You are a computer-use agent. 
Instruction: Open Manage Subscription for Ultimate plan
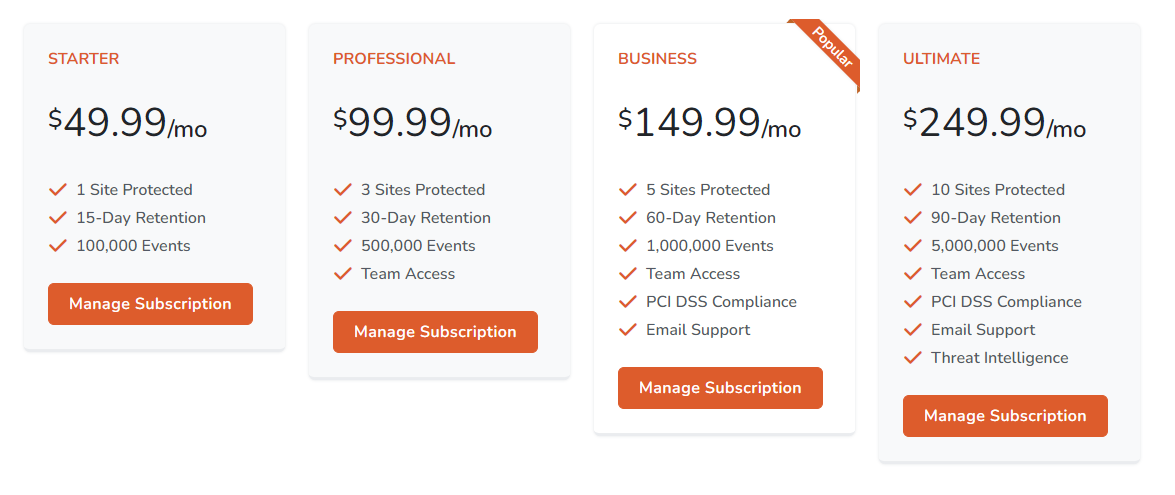click(1005, 416)
